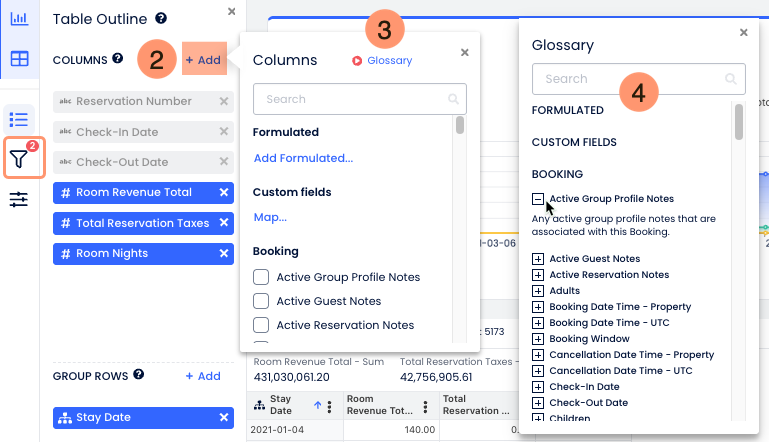Click the bar chart view icon
The height and width of the screenshot is (442, 769).
pyautogui.click(x=19, y=19)
